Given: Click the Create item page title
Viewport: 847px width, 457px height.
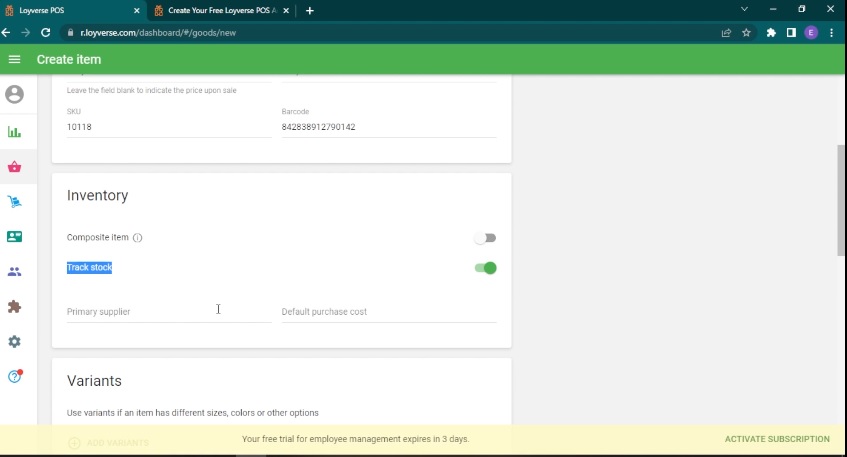Looking at the screenshot, I should [x=69, y=59].
